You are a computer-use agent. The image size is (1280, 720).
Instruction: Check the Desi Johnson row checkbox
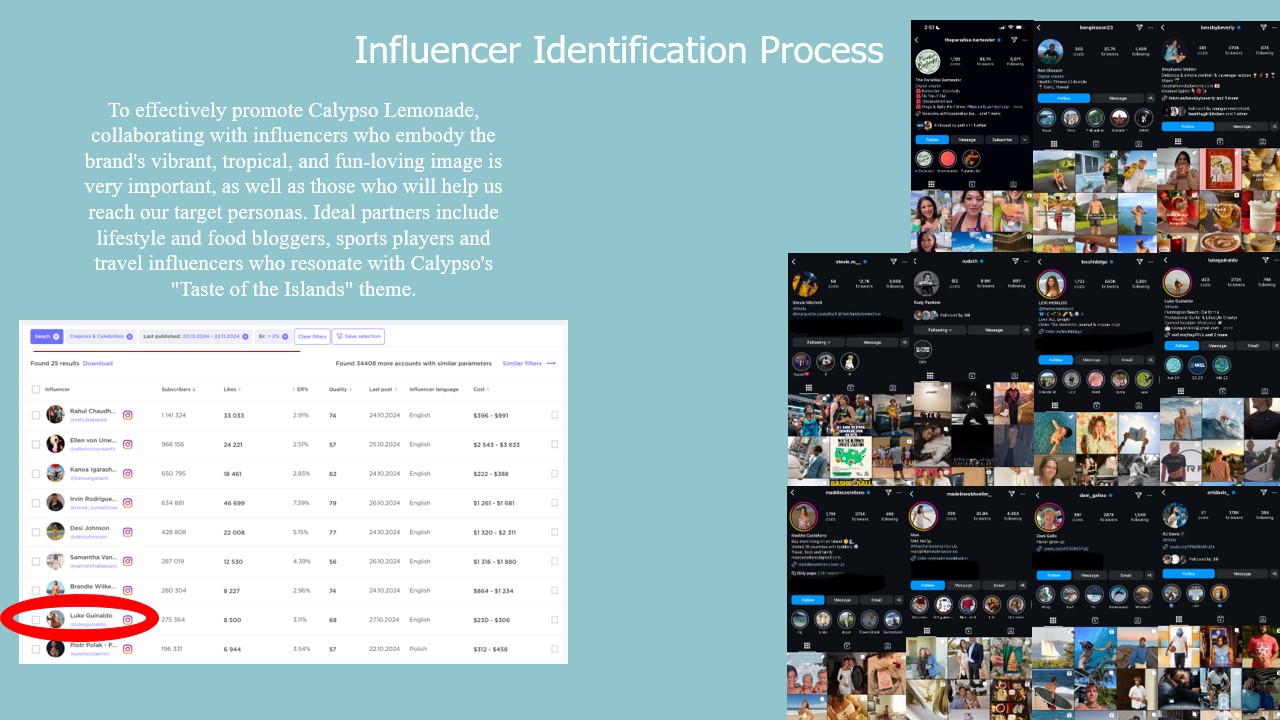[x=36, y=532]
